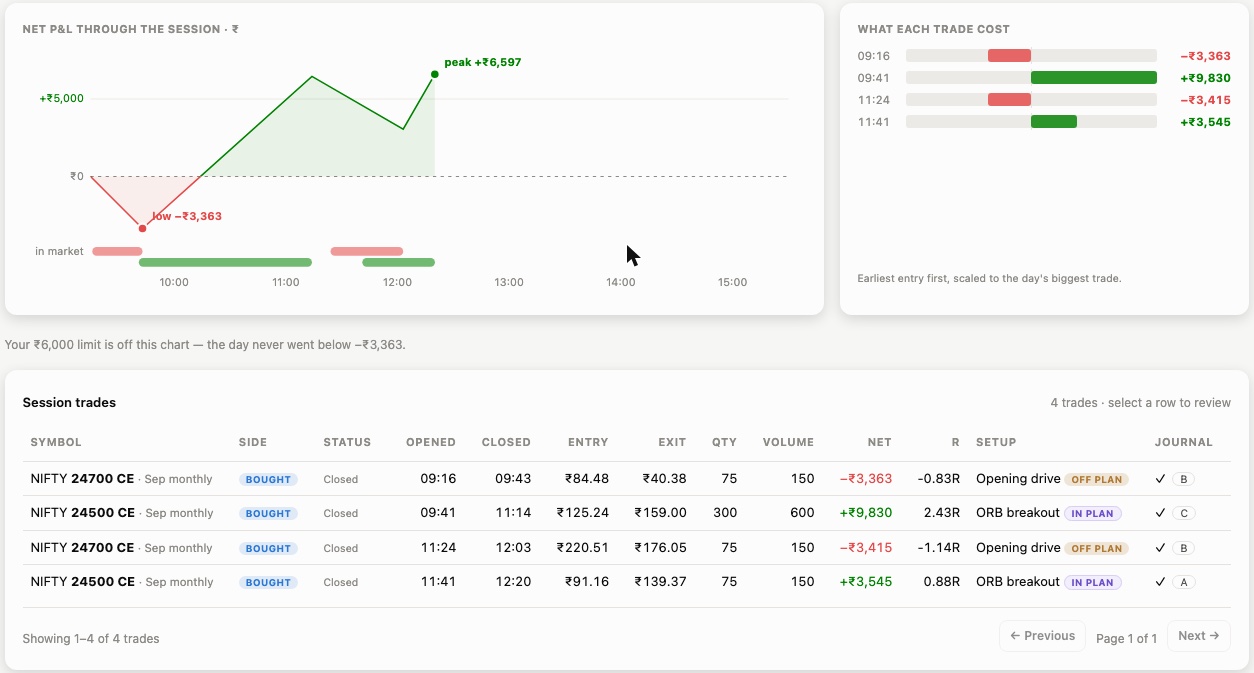Viewport: 1254px width, 673px height.
Task: Click the green cost bar for 11:41
Action: tap(1054, 122)
